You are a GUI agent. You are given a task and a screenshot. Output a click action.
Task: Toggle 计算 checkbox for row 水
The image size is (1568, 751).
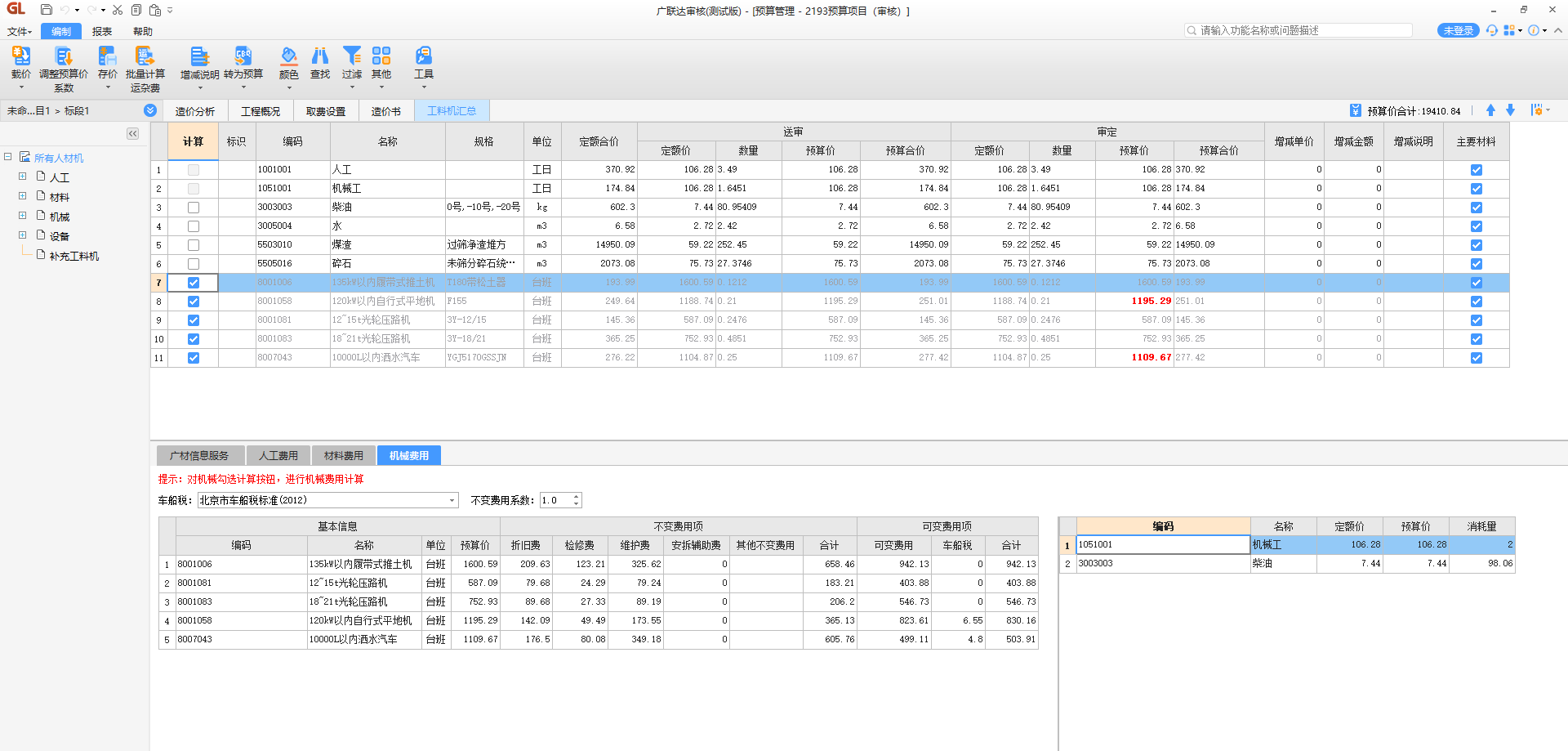click(194, 226)
